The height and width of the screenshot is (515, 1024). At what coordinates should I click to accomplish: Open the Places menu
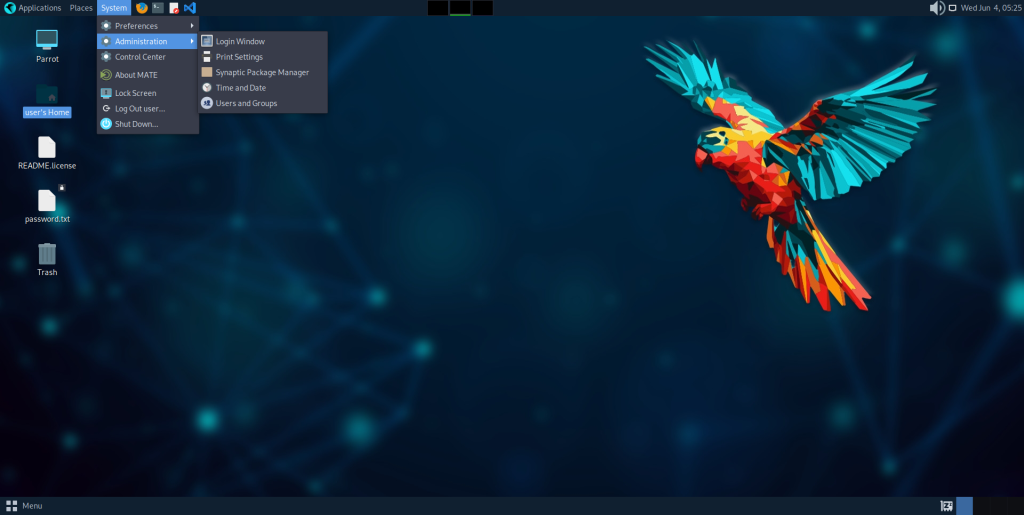[x=81, y=8]
